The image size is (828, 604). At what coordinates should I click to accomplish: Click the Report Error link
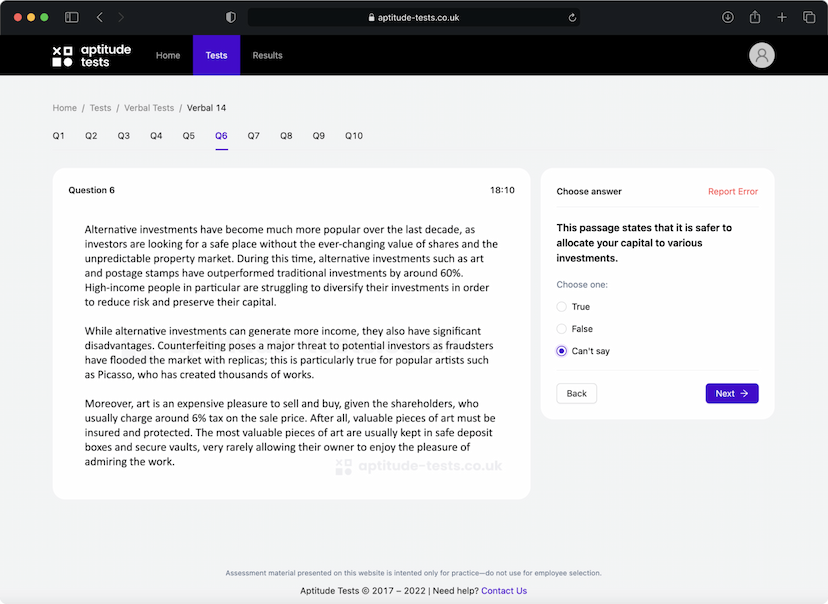click(x=732, y=192)
